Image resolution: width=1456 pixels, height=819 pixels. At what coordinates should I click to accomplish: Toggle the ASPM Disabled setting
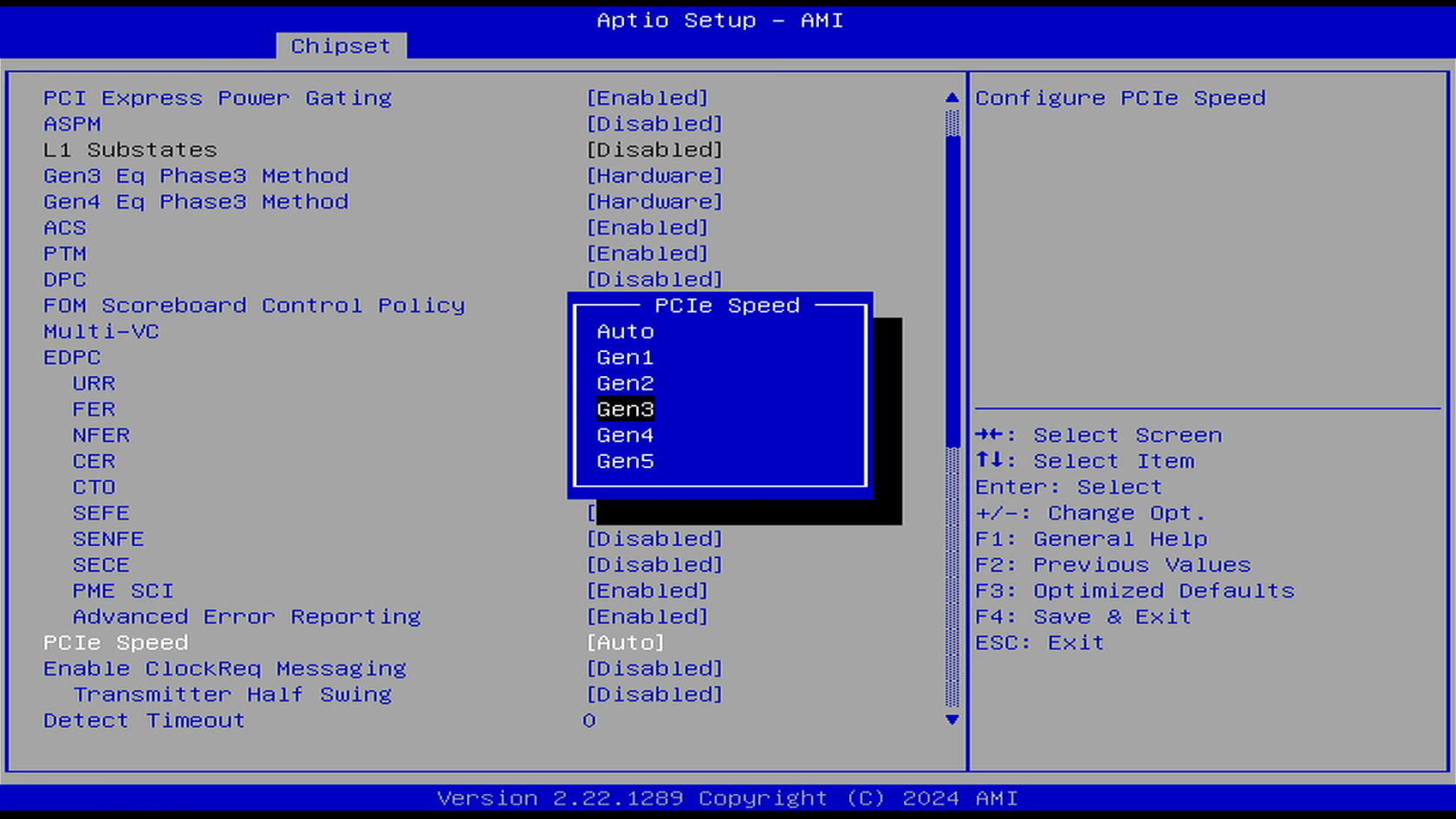(654, 124)
